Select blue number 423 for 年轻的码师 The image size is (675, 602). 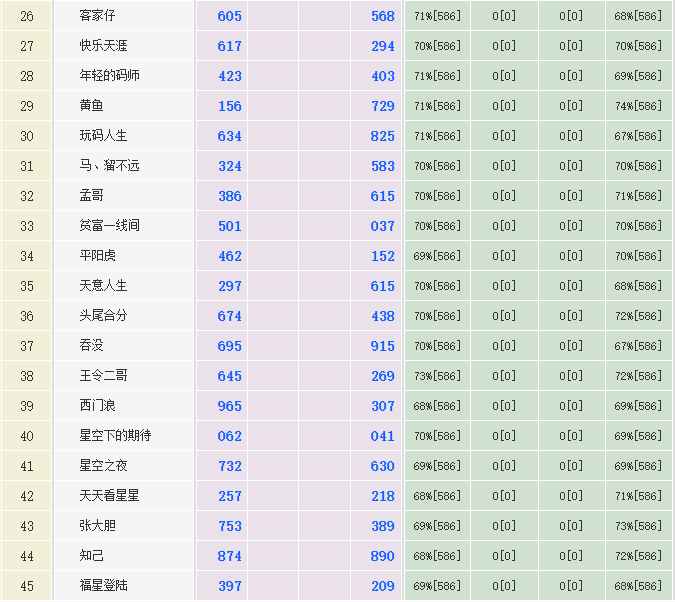coord(229,76)
